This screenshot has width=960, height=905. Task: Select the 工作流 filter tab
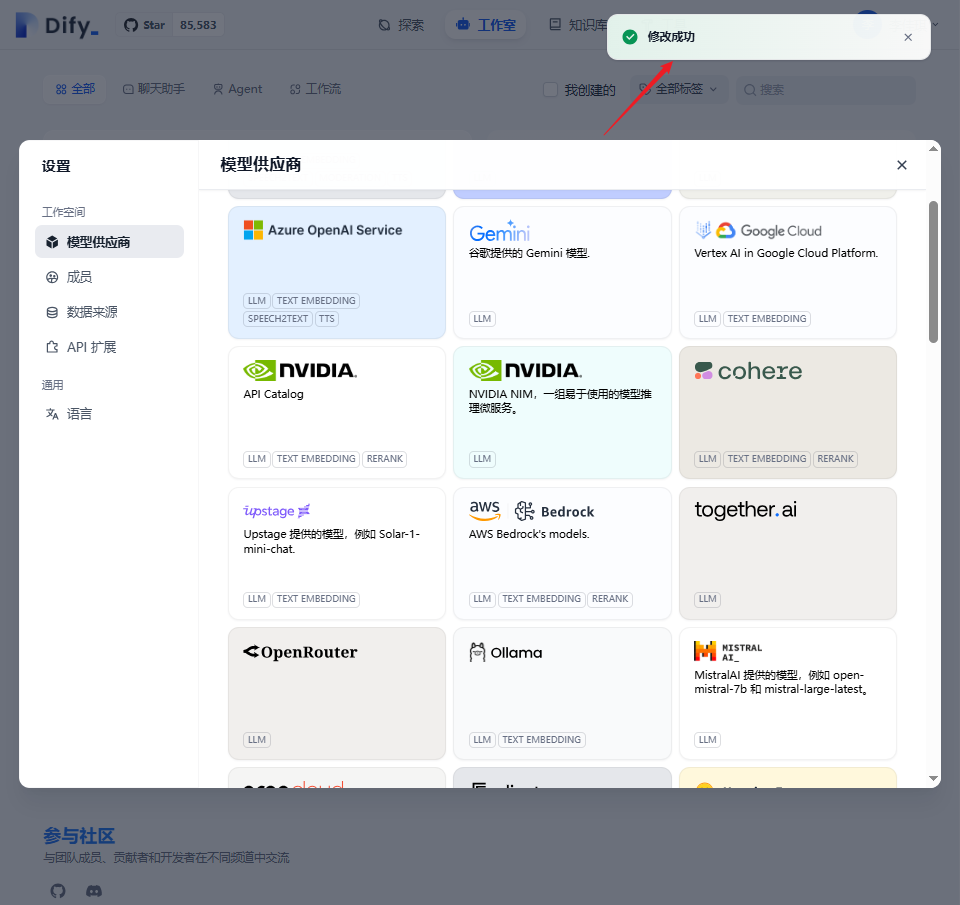click(x=315, y=89)
